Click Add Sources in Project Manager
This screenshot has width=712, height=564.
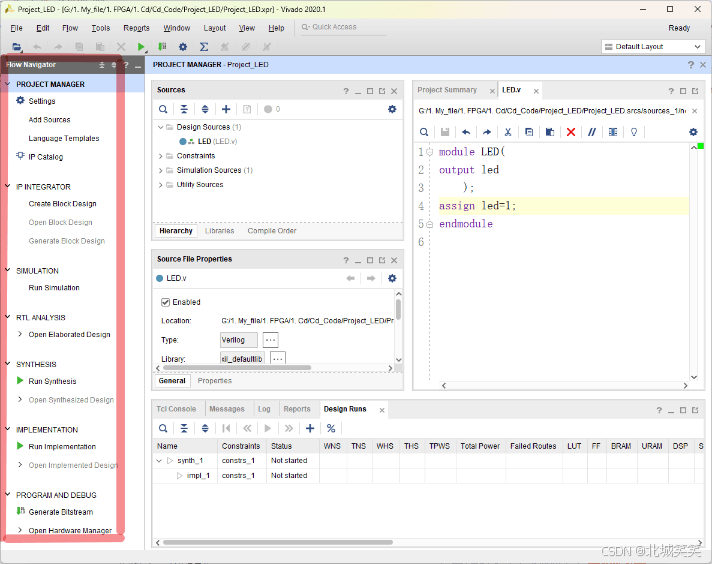click(x=49, y=120)
